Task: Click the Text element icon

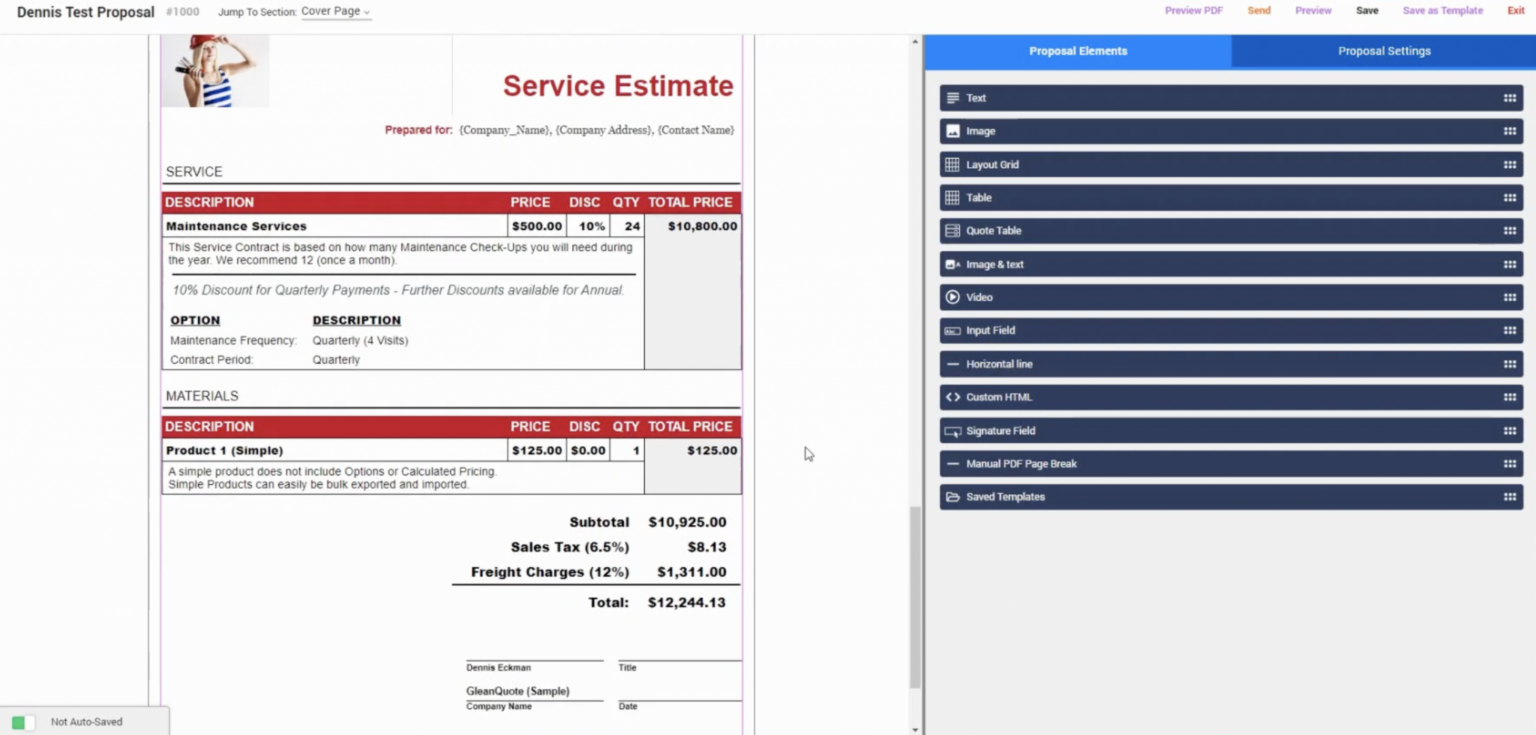Action: point(952,98)
